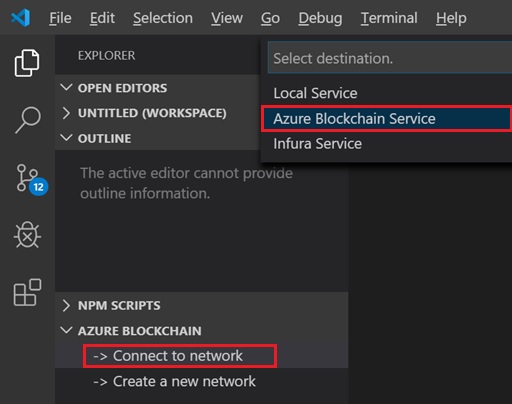512x404 pixels.
Task: Open Source Control with 12 changes
Action: pos(32,179)
